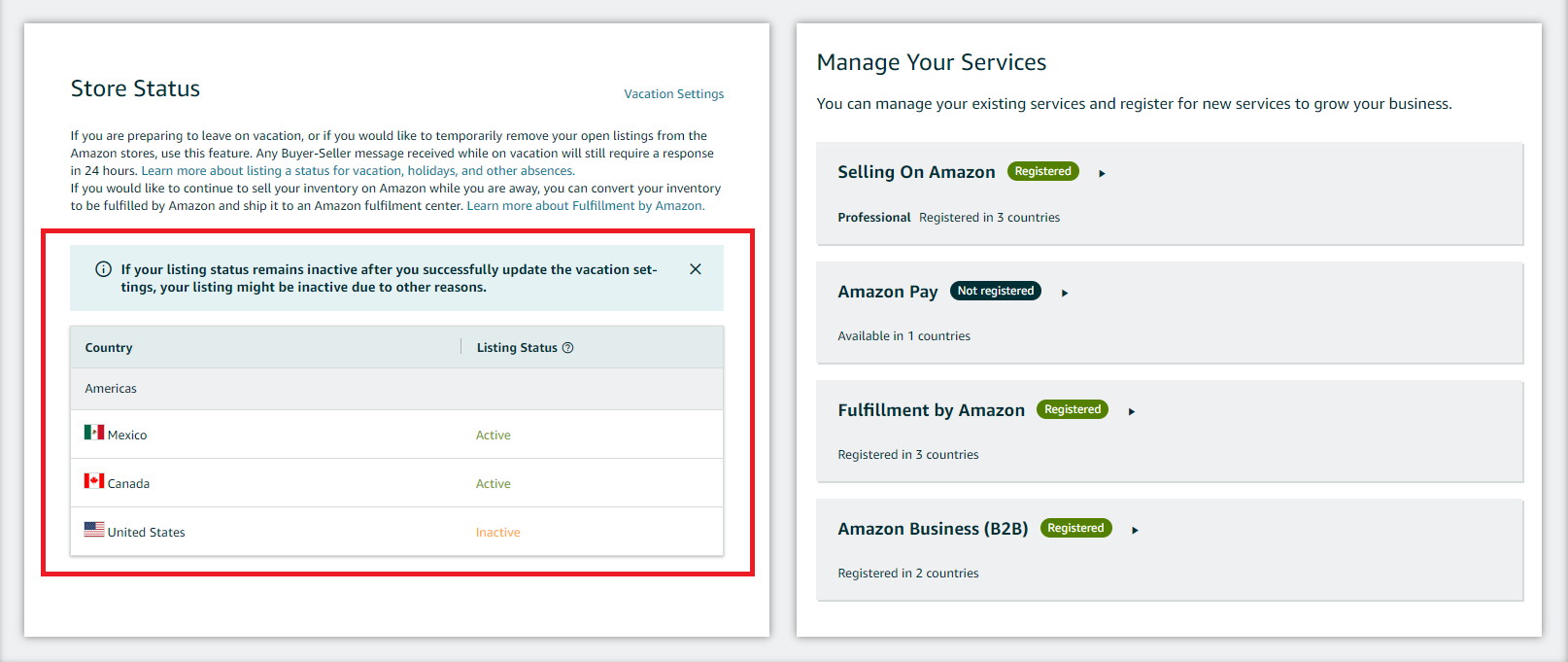Click Listing Status help question icon
Image resolution: width=1568 pixels, height=662 pixels.
pos(568,348)
